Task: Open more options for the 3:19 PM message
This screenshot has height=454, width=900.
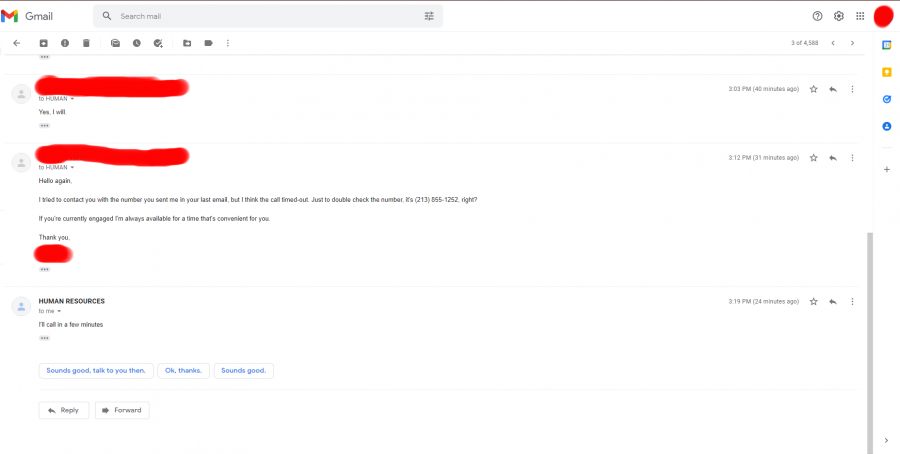Action: pyautogui.click(x=852, y=301)
